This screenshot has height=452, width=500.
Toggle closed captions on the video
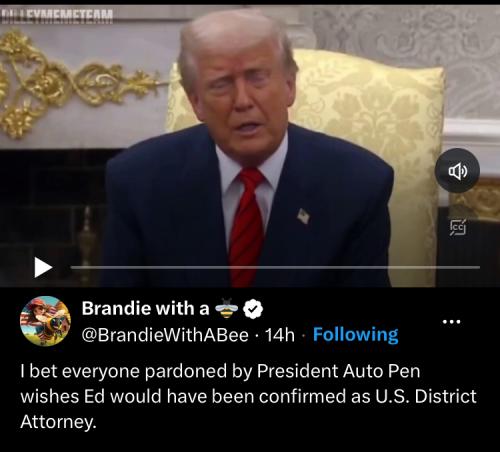458,228
